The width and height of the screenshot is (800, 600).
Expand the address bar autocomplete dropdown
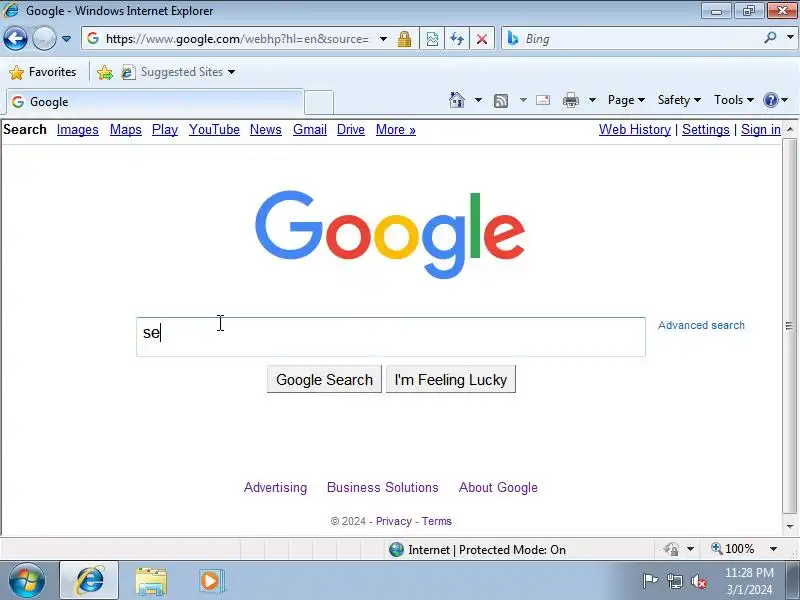coord(383,39)
